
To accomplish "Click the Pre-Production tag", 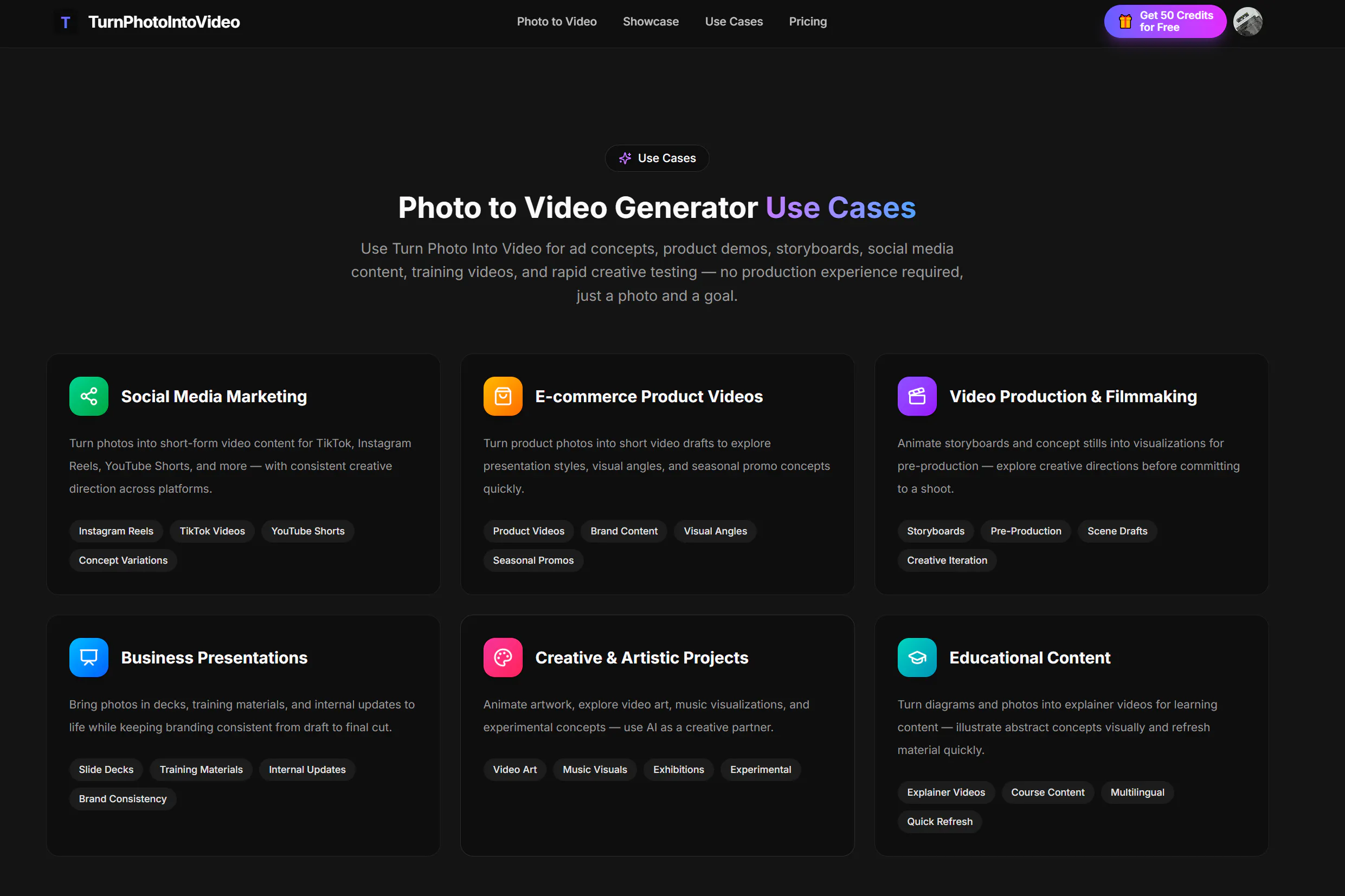I will tap(1026, 531).
